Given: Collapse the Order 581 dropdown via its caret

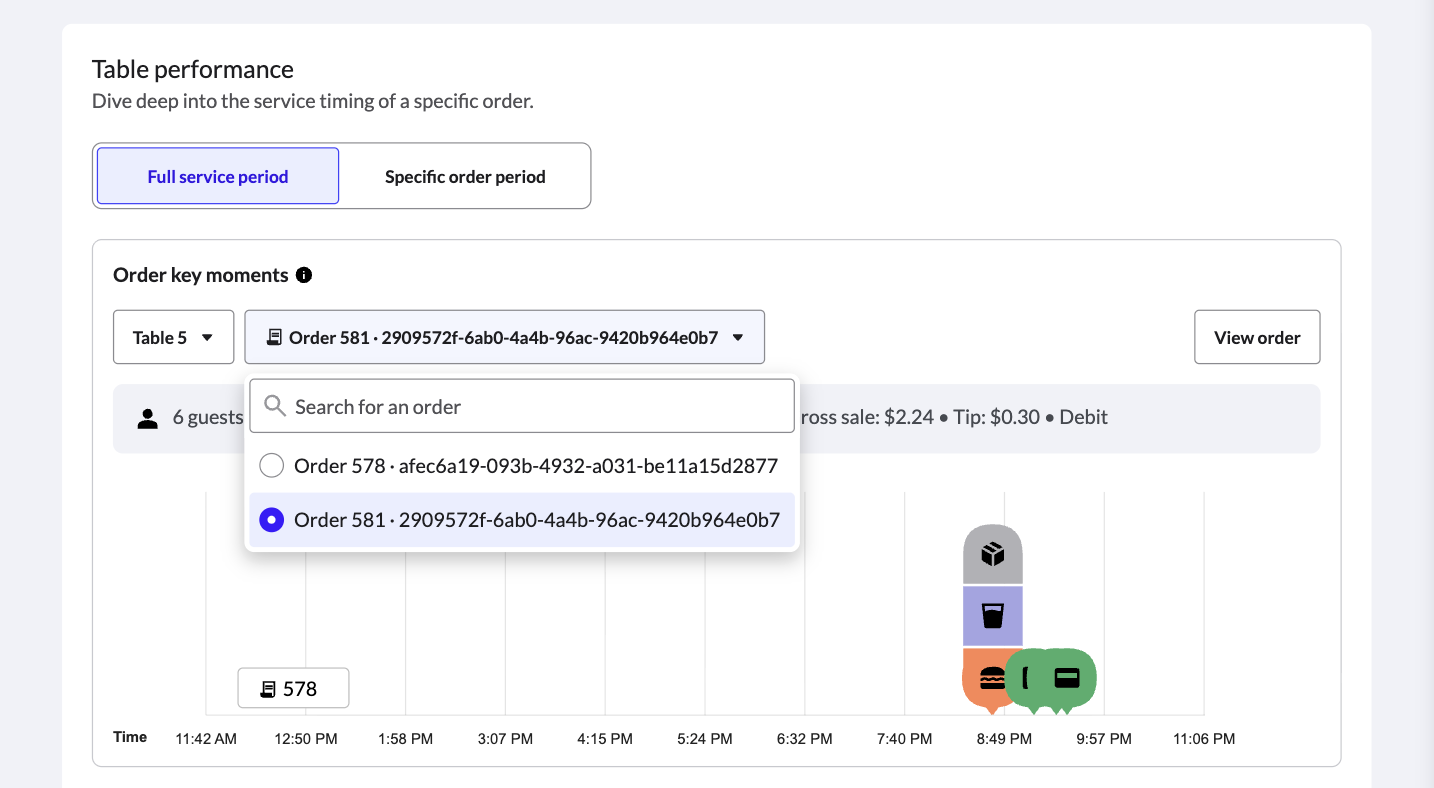Looking at the screenshot, I should point(738,338).
